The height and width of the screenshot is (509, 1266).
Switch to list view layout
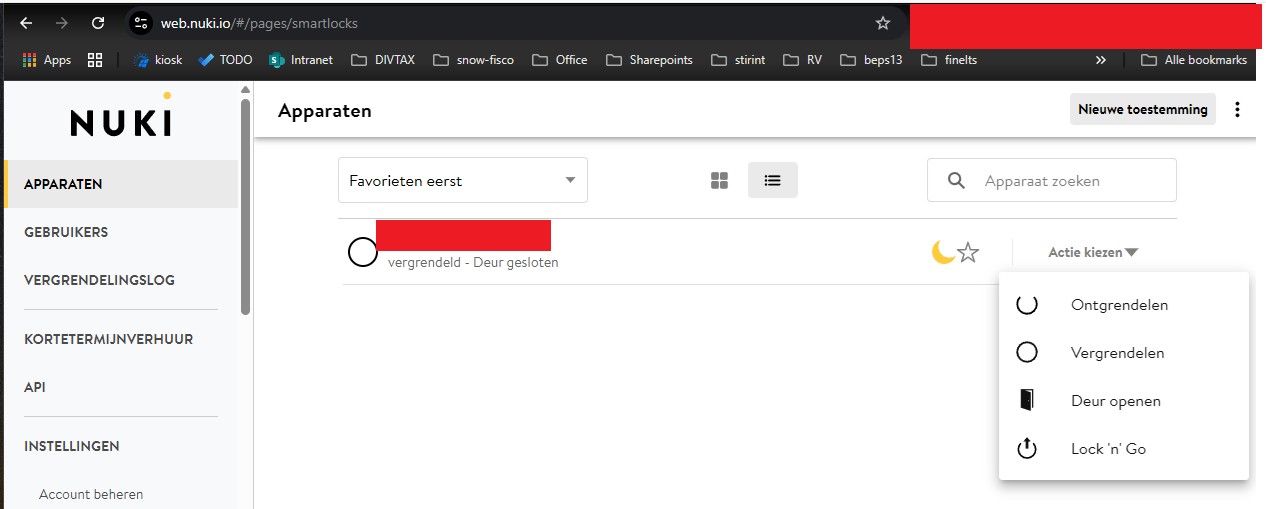point(772,181)
